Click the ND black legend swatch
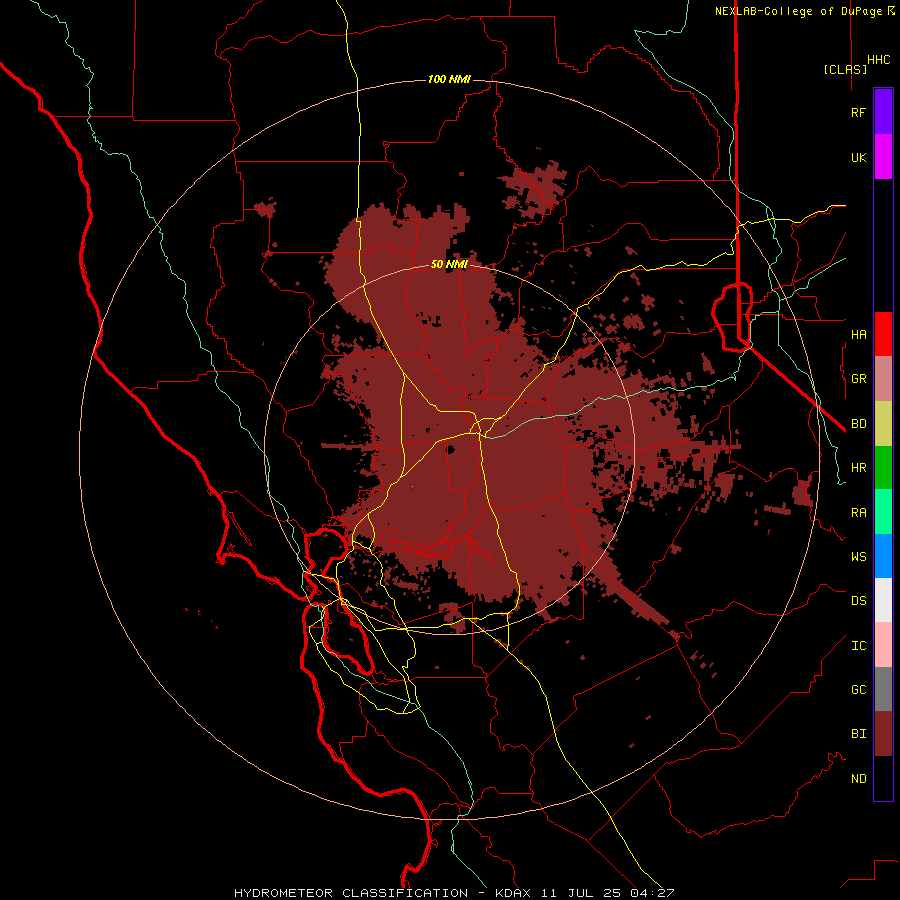This screenshot has width=900, height=900. [883, 778]
